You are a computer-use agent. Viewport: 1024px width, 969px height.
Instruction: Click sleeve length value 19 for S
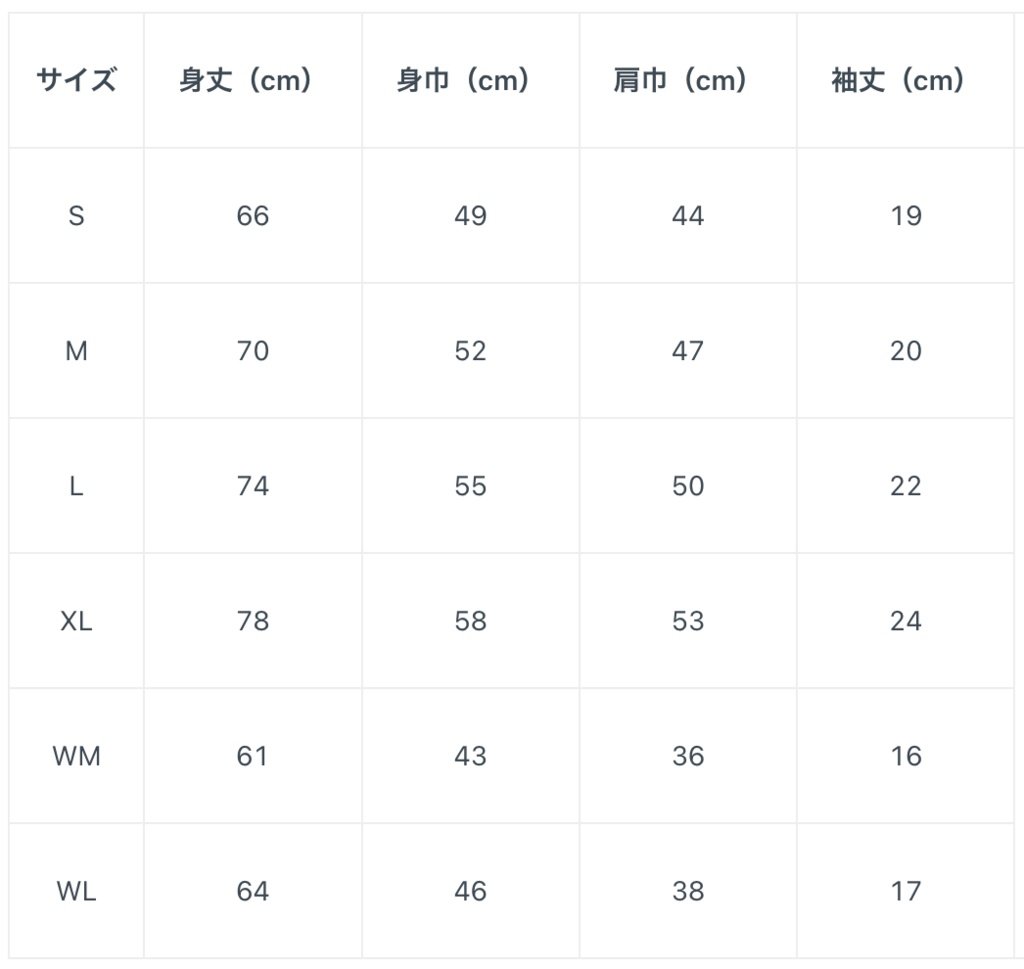[905, 216]
